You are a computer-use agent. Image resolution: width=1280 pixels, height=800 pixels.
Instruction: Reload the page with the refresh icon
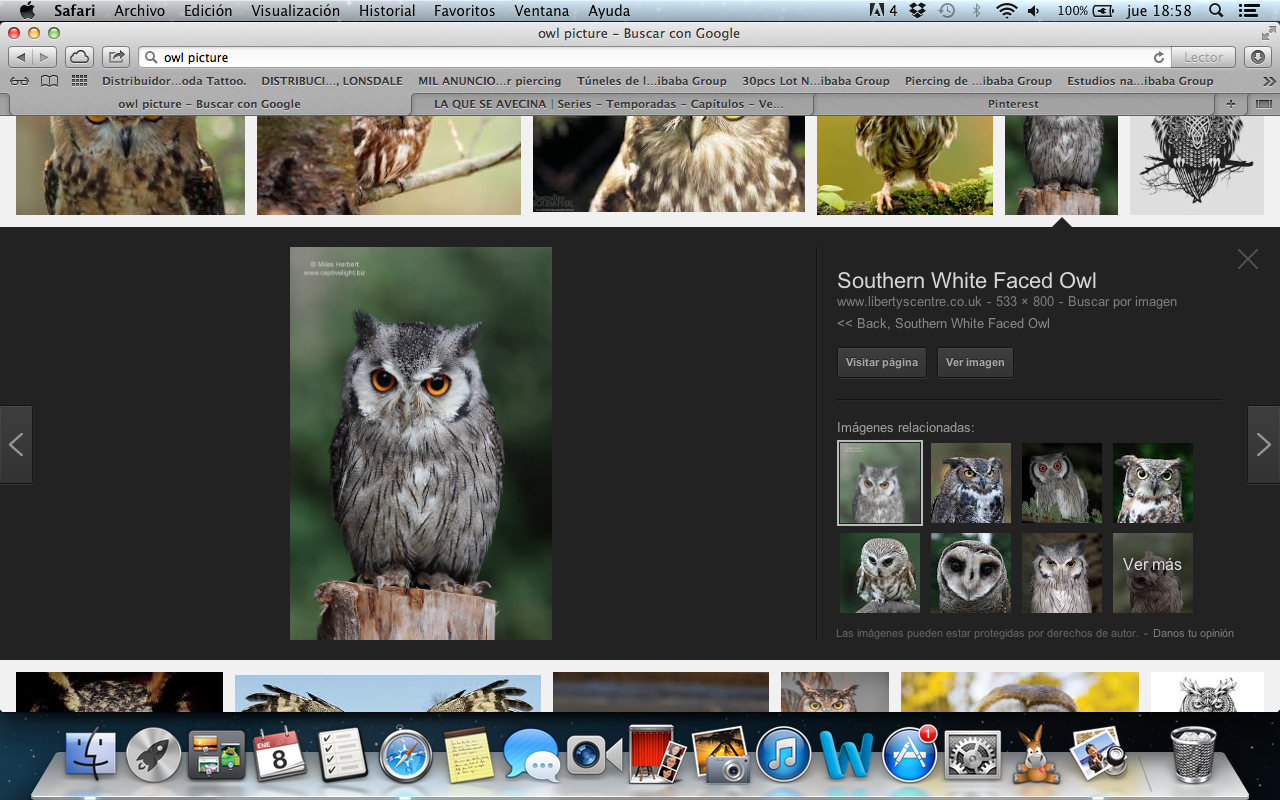pyautogui.click(x=1159, y=57)
